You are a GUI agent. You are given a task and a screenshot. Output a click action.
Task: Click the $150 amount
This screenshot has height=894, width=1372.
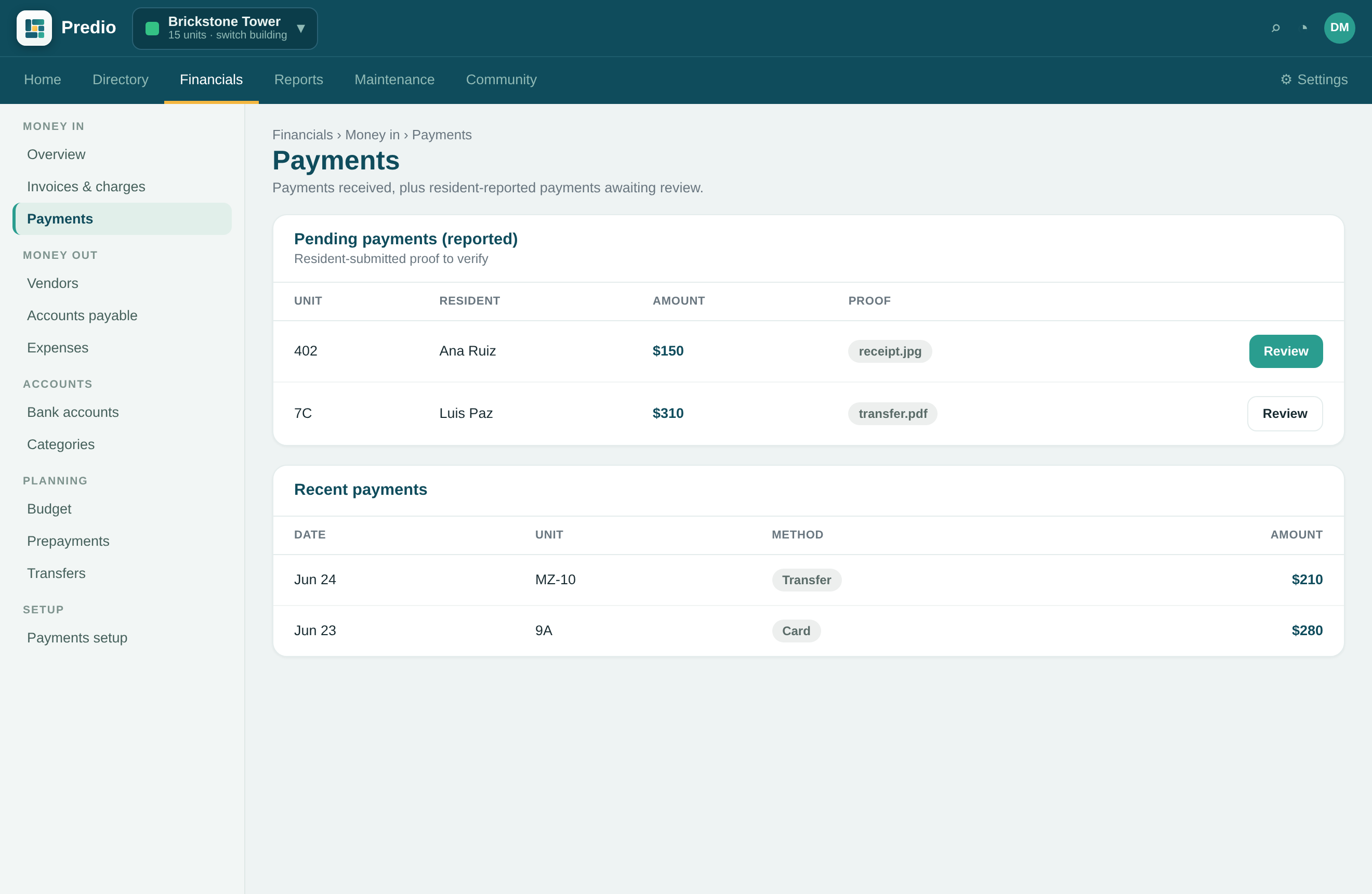click(668, 351)
